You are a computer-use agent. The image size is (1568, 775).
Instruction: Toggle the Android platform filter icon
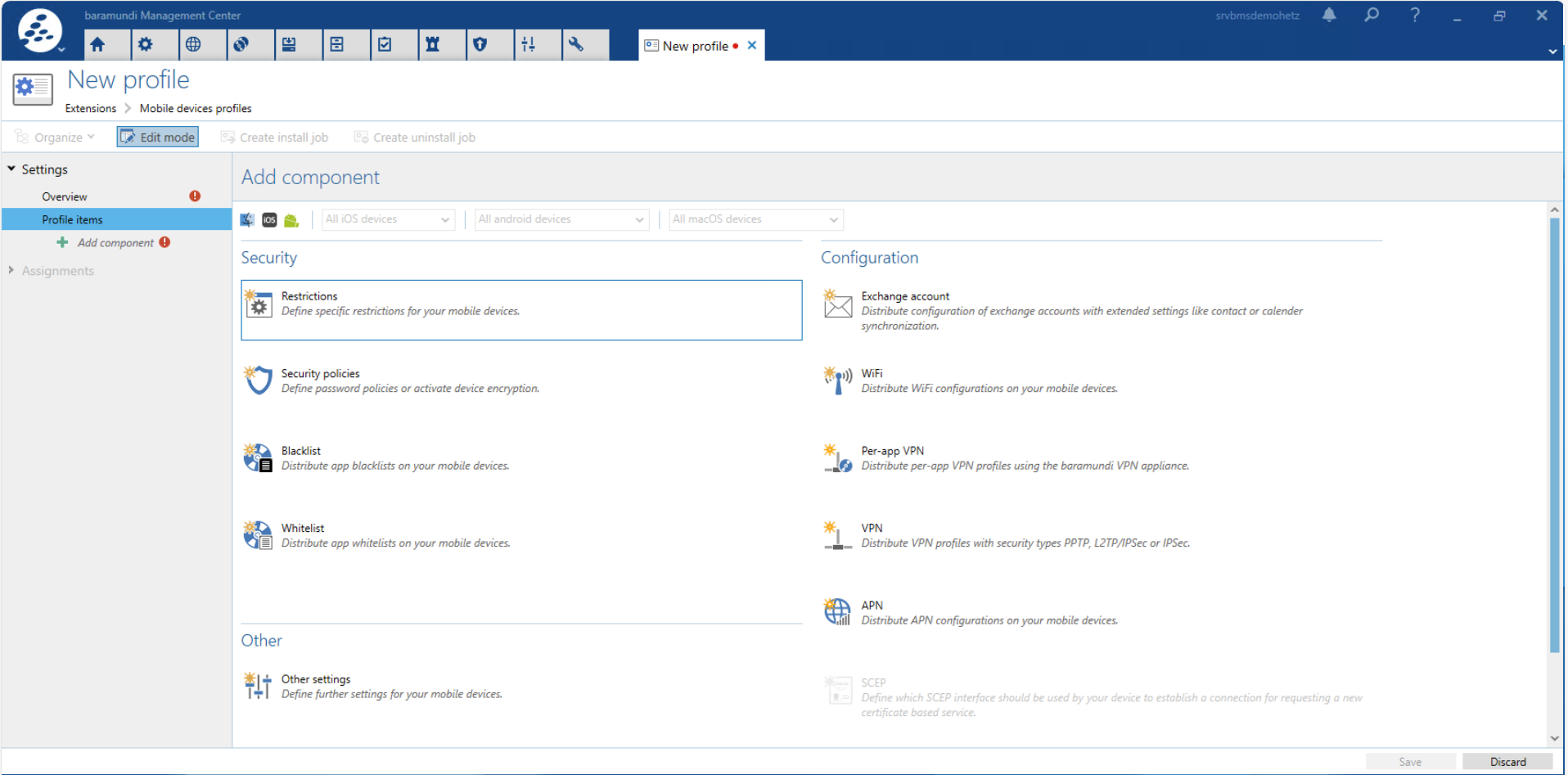(291, 219)
